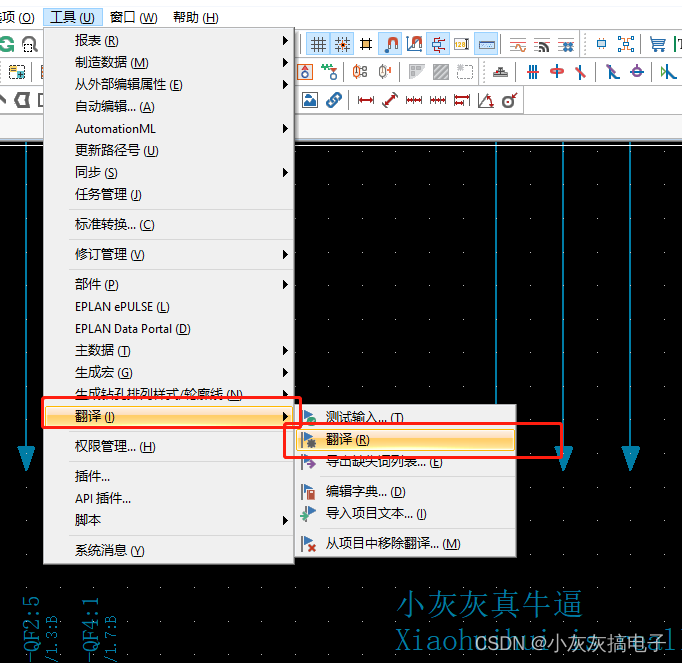Click the red ring blue line icon
This screenshot has height=663, width=682.
point(557,72)
